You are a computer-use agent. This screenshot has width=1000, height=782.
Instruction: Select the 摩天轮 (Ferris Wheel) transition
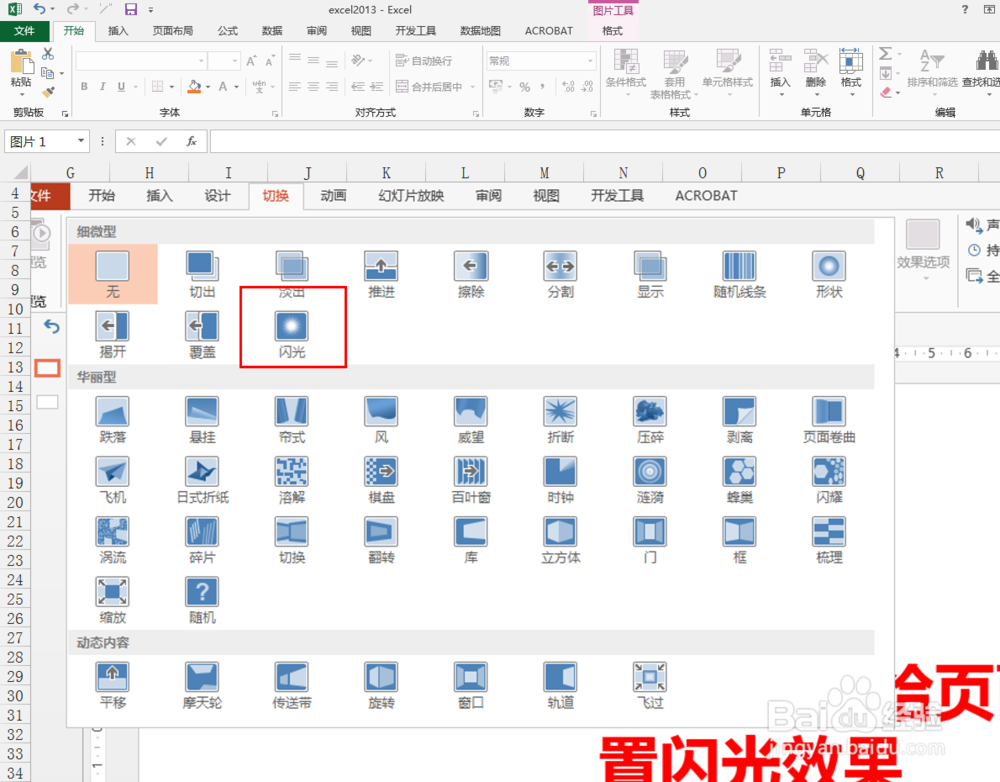(x=202, y=685)
